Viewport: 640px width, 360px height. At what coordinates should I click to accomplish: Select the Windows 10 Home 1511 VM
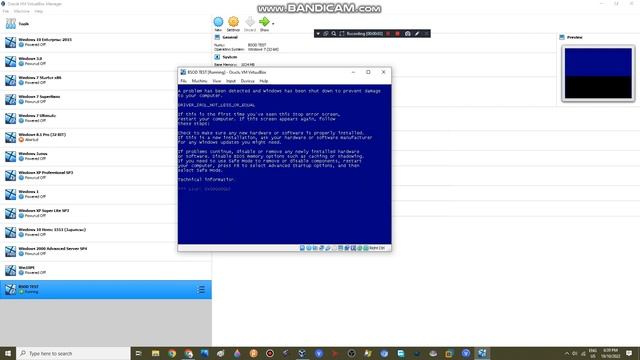click(106, 232)
